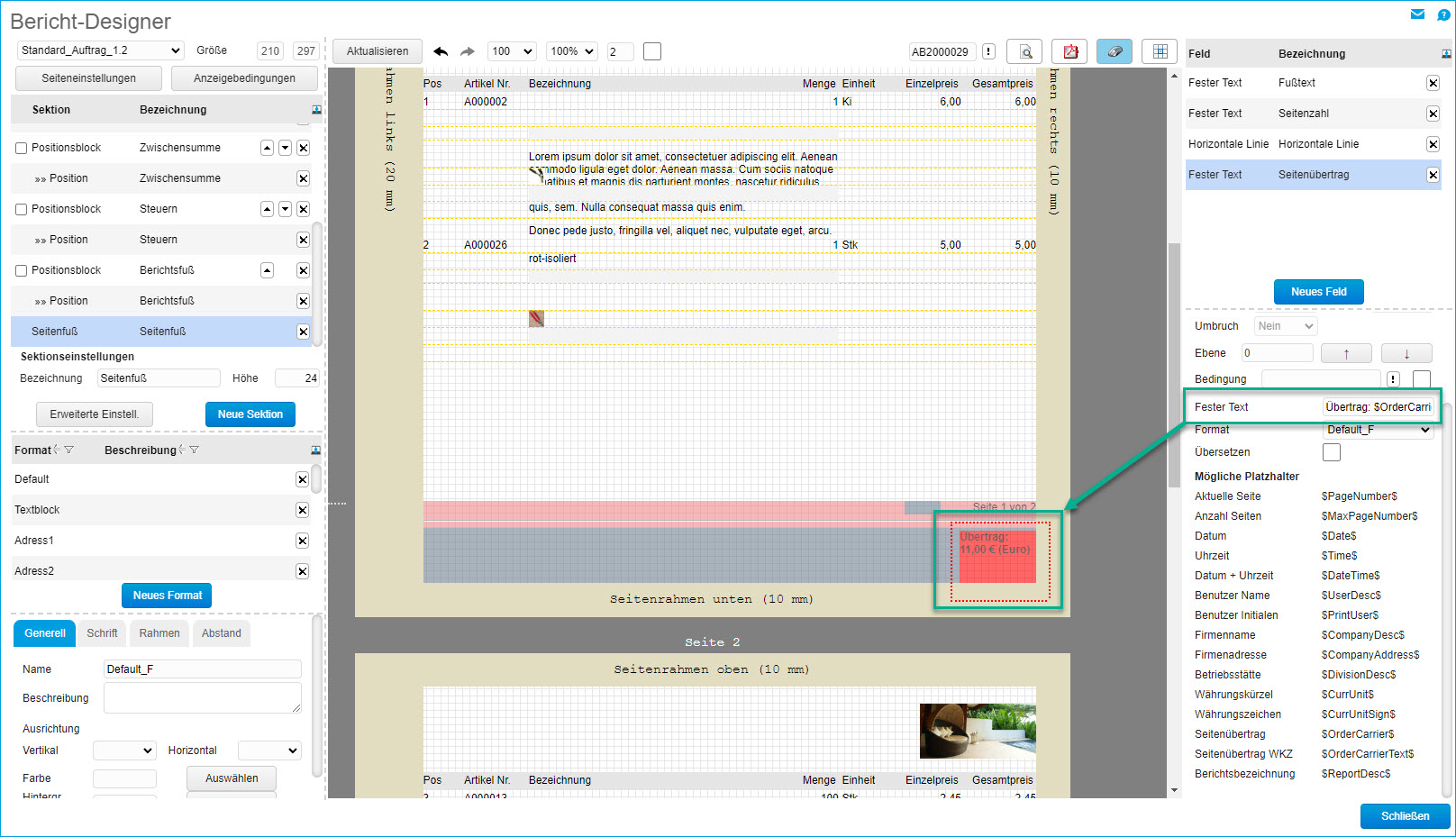Image resolution: width=1456 pixels, height=837 pixels.
Task: Click the Neues Feld button
Action: (1318, 292)
